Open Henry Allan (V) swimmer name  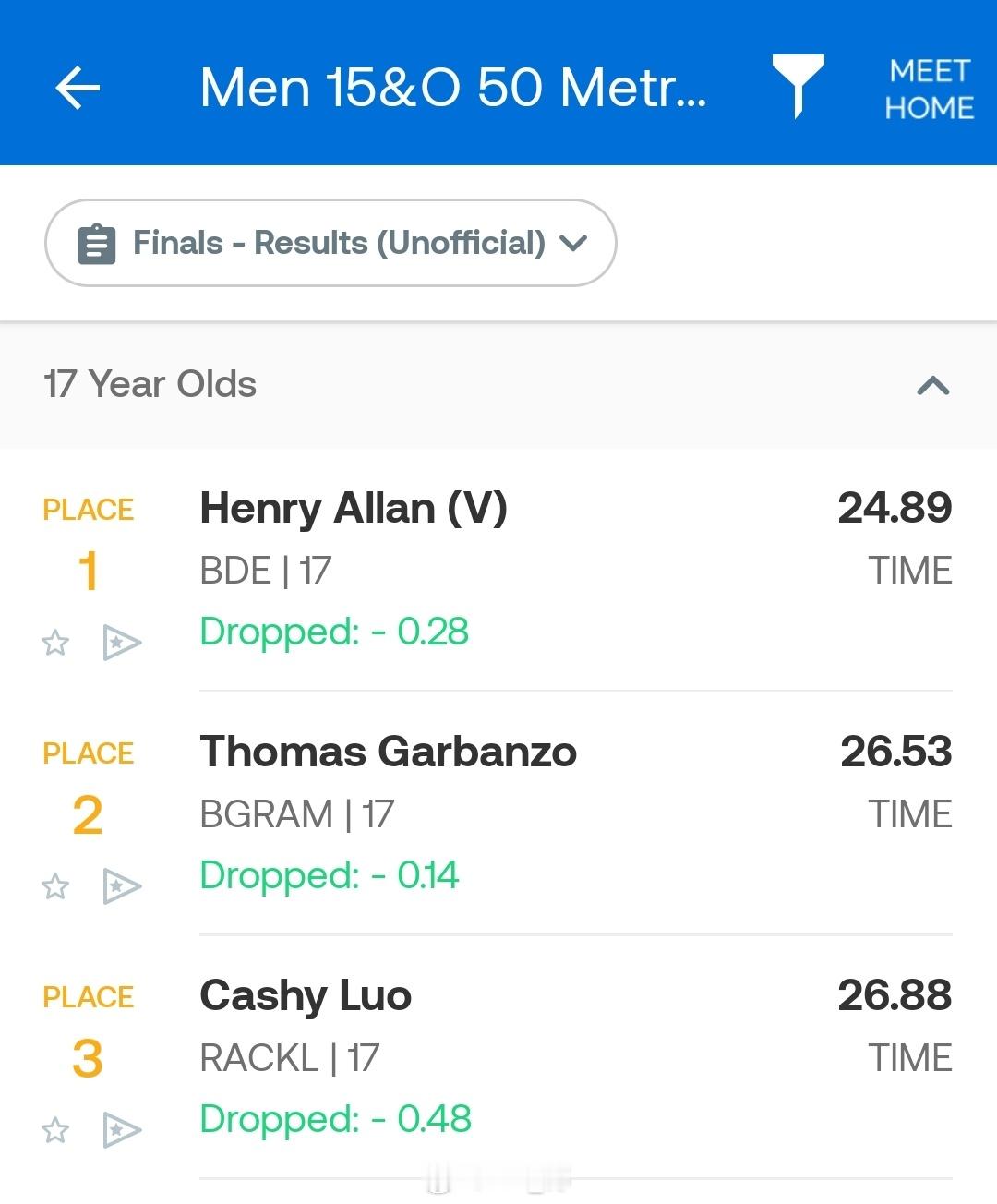click(354, 508)
